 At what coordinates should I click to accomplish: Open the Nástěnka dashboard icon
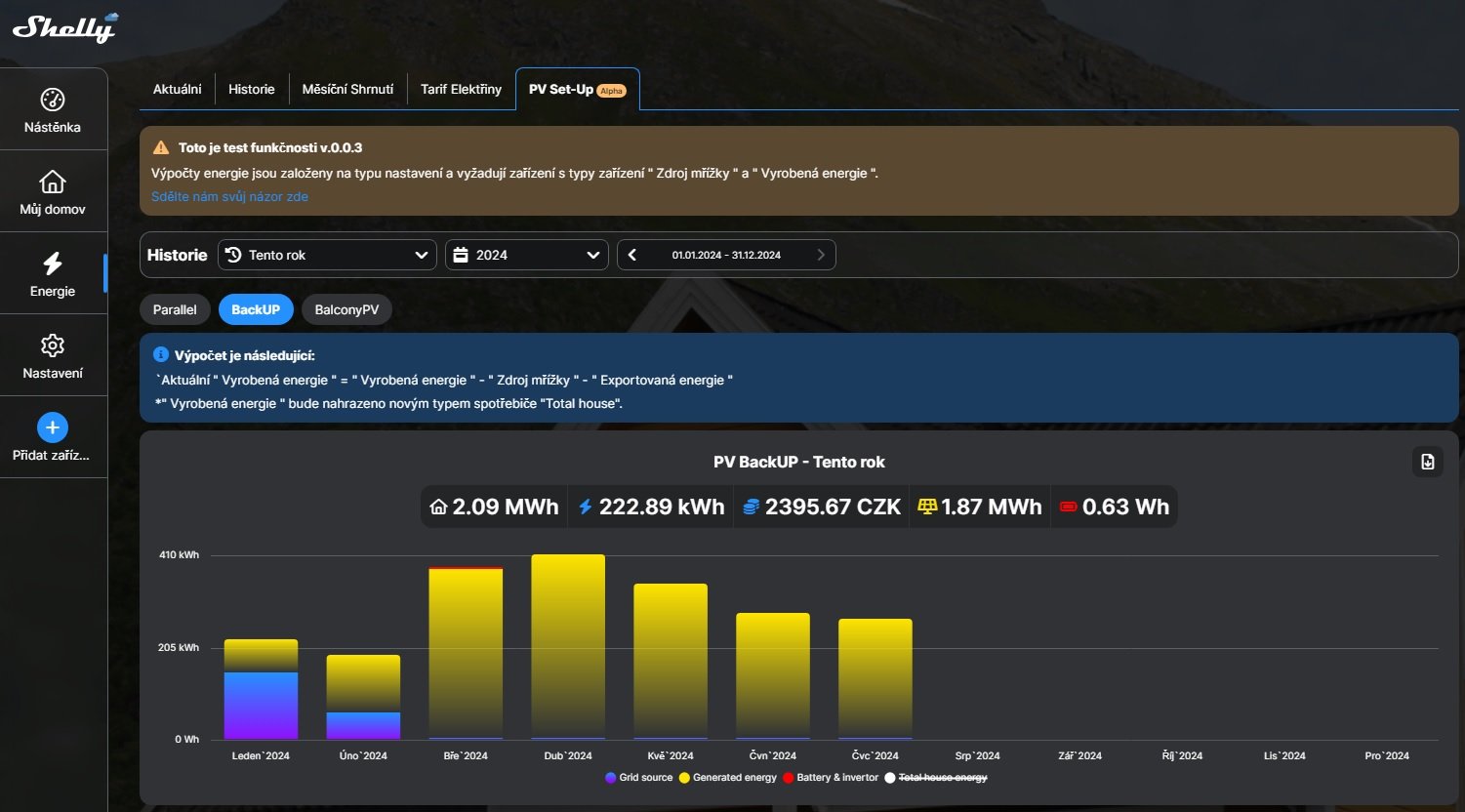pyautogui.click(x=53, y=100)
